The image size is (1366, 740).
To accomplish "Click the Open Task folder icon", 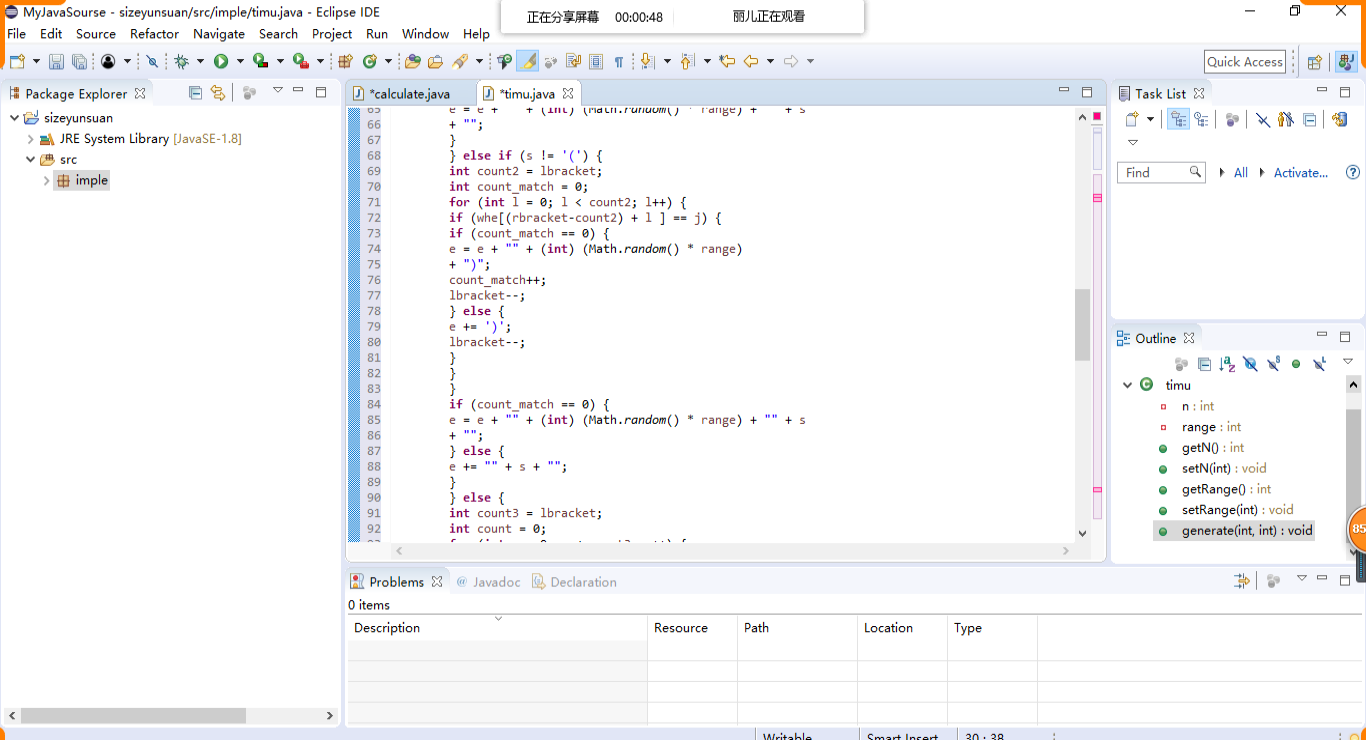I will [435, 62].
